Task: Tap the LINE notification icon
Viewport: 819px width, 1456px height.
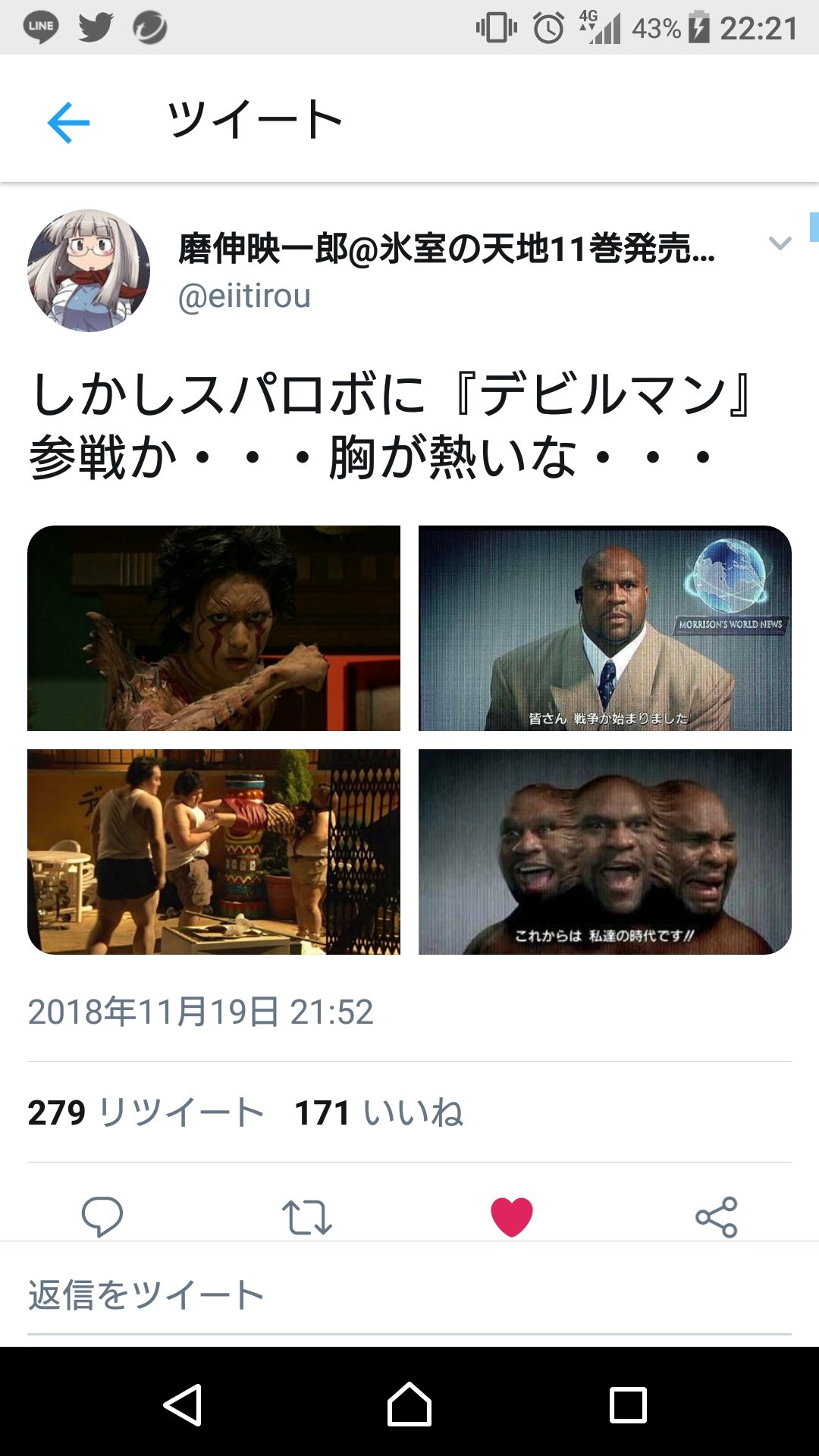Action: click(x=41, y=27)
